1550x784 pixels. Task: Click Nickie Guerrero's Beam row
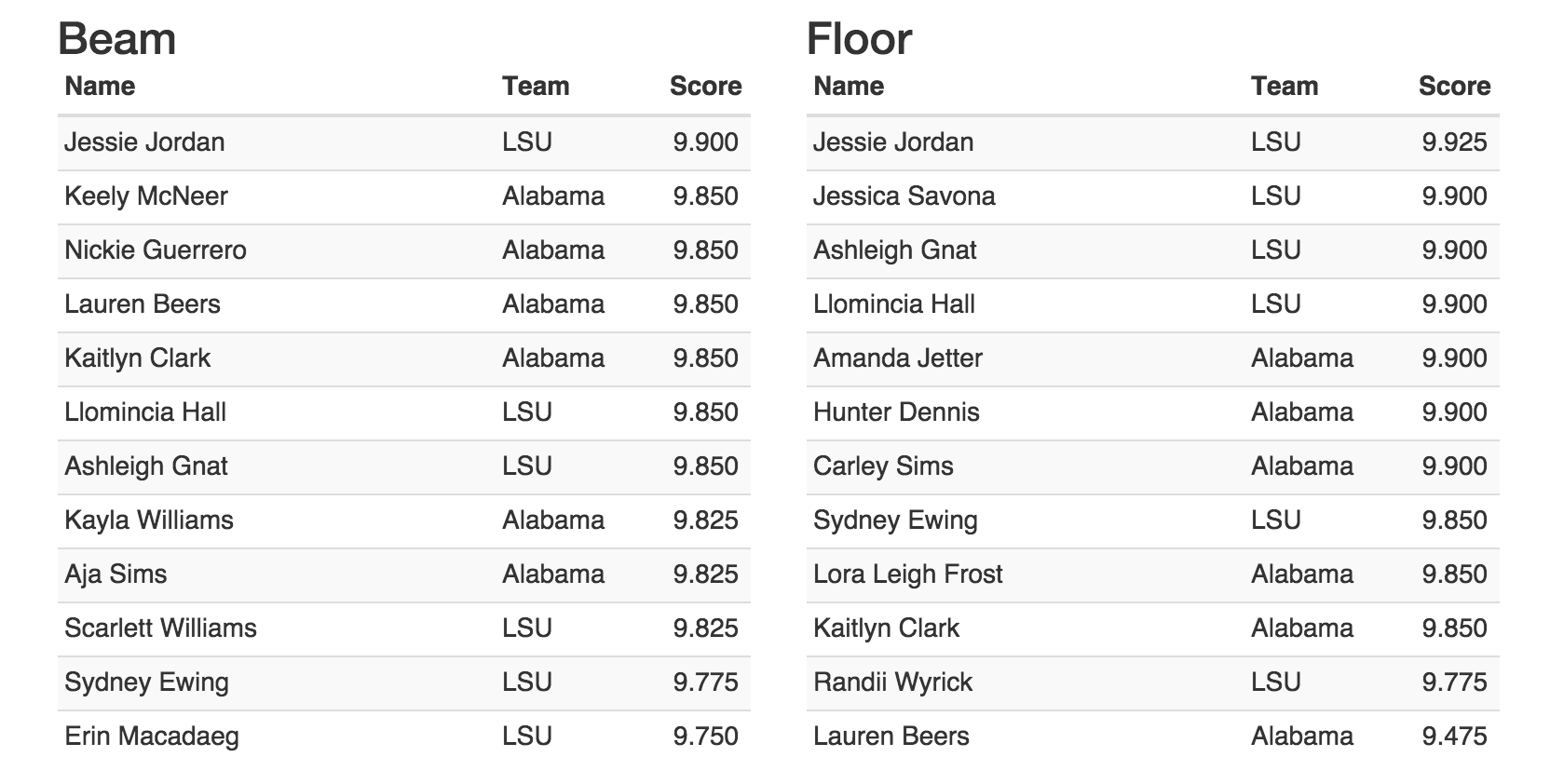156,250
